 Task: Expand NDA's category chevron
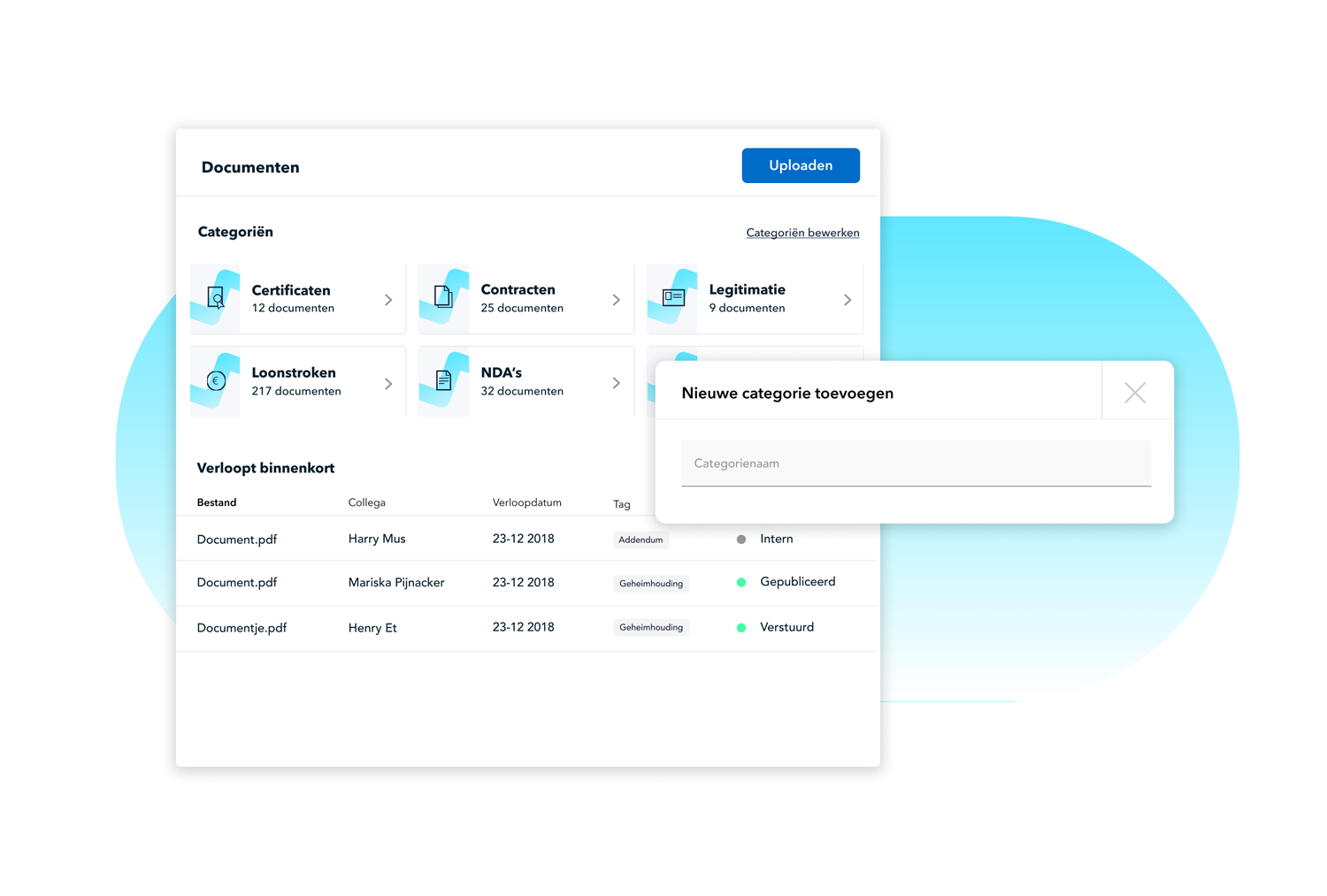(617, 383)
